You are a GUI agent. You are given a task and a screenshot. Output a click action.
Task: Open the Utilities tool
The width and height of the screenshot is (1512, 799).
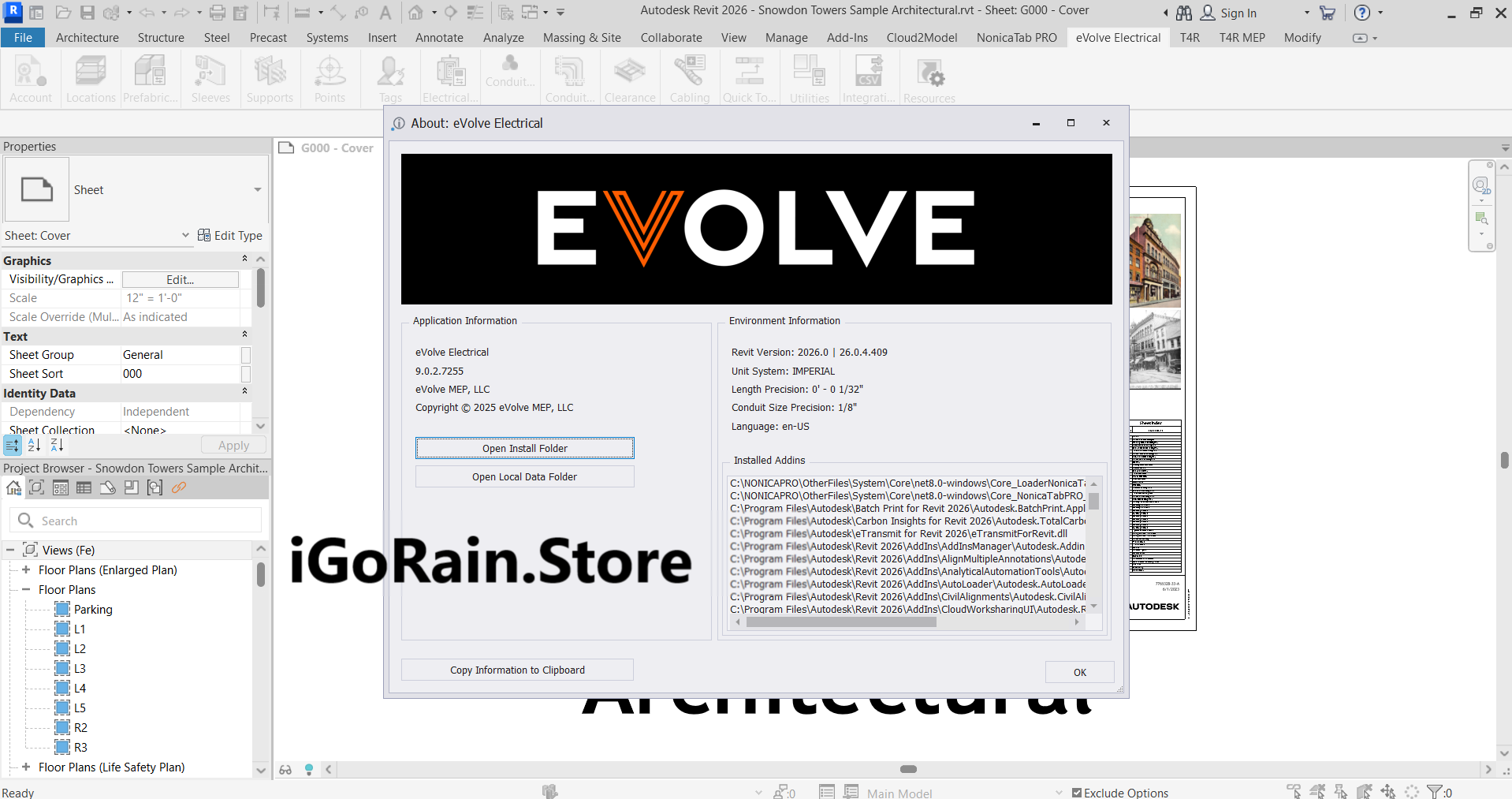(x=809, y=78)
